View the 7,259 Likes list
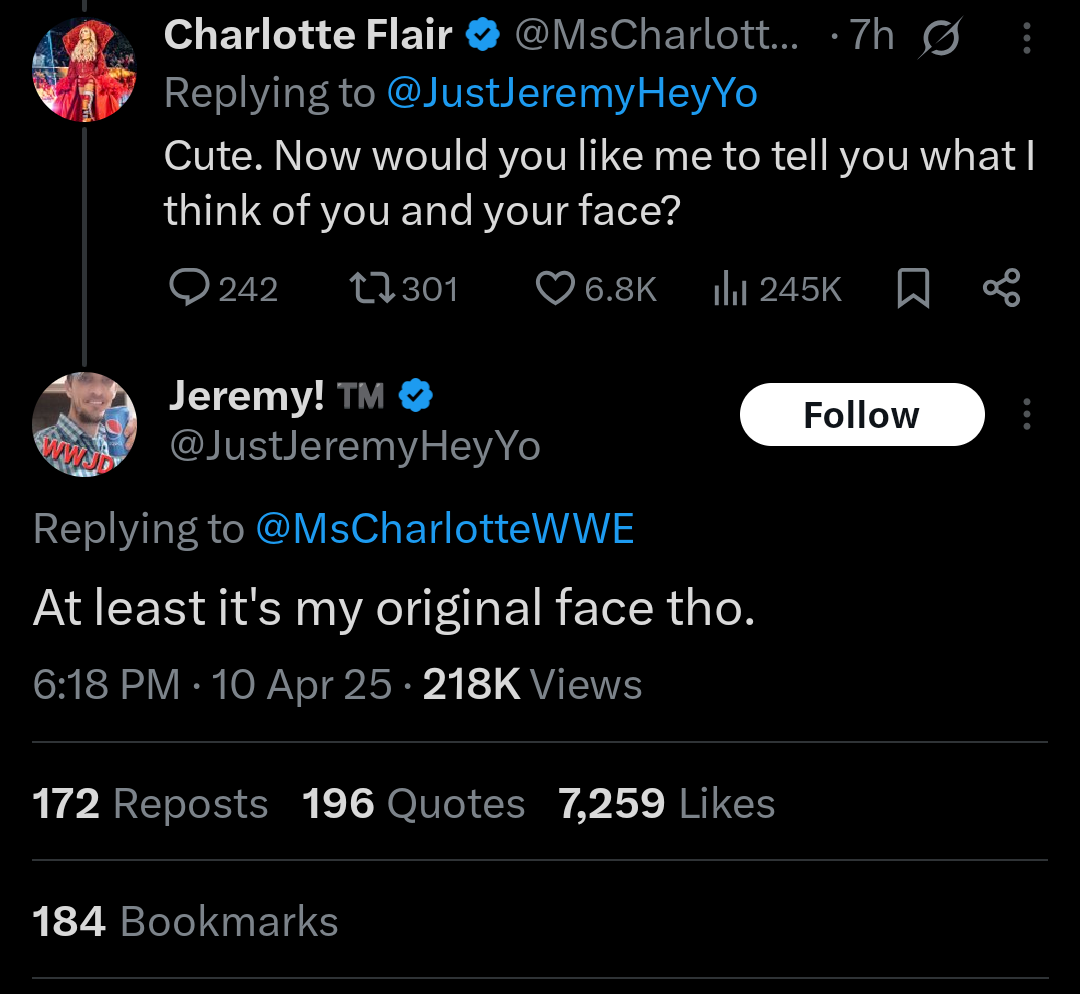This screenshot has height=994, width=1080. point(666,804)
